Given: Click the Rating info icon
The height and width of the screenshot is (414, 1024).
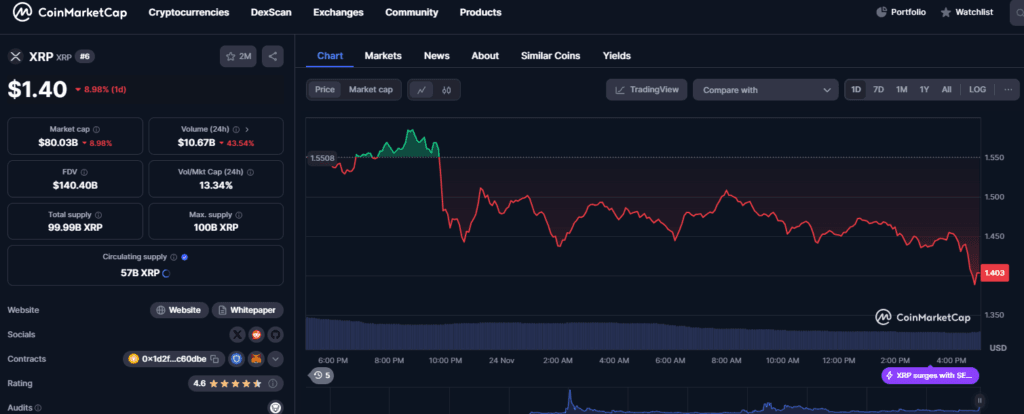Looking at the screenshot, I should point(273,383).
